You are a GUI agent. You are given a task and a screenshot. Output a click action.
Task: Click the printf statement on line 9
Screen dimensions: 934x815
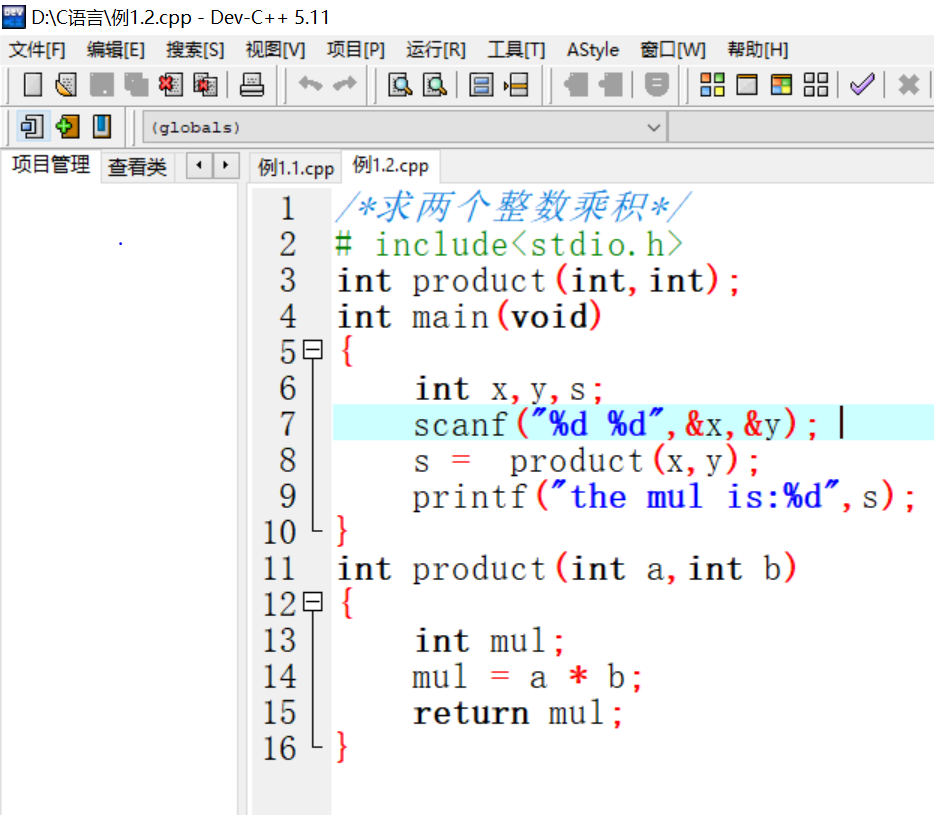pos(664,497)
